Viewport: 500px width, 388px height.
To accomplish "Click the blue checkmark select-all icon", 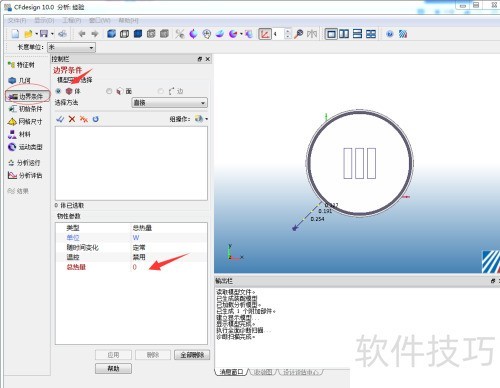I will [60, 119].
